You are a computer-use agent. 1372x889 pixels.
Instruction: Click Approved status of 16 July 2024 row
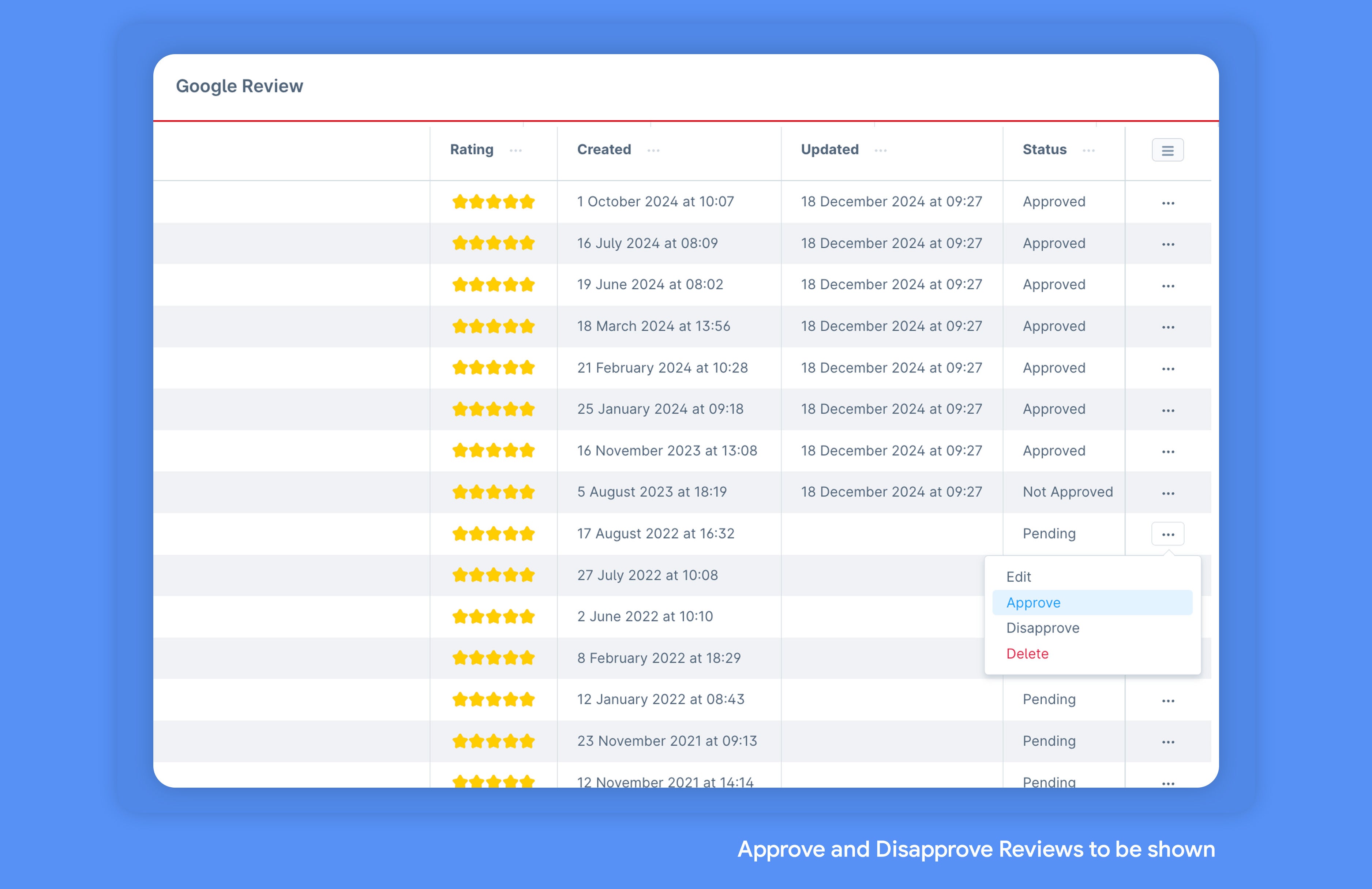1054,243
